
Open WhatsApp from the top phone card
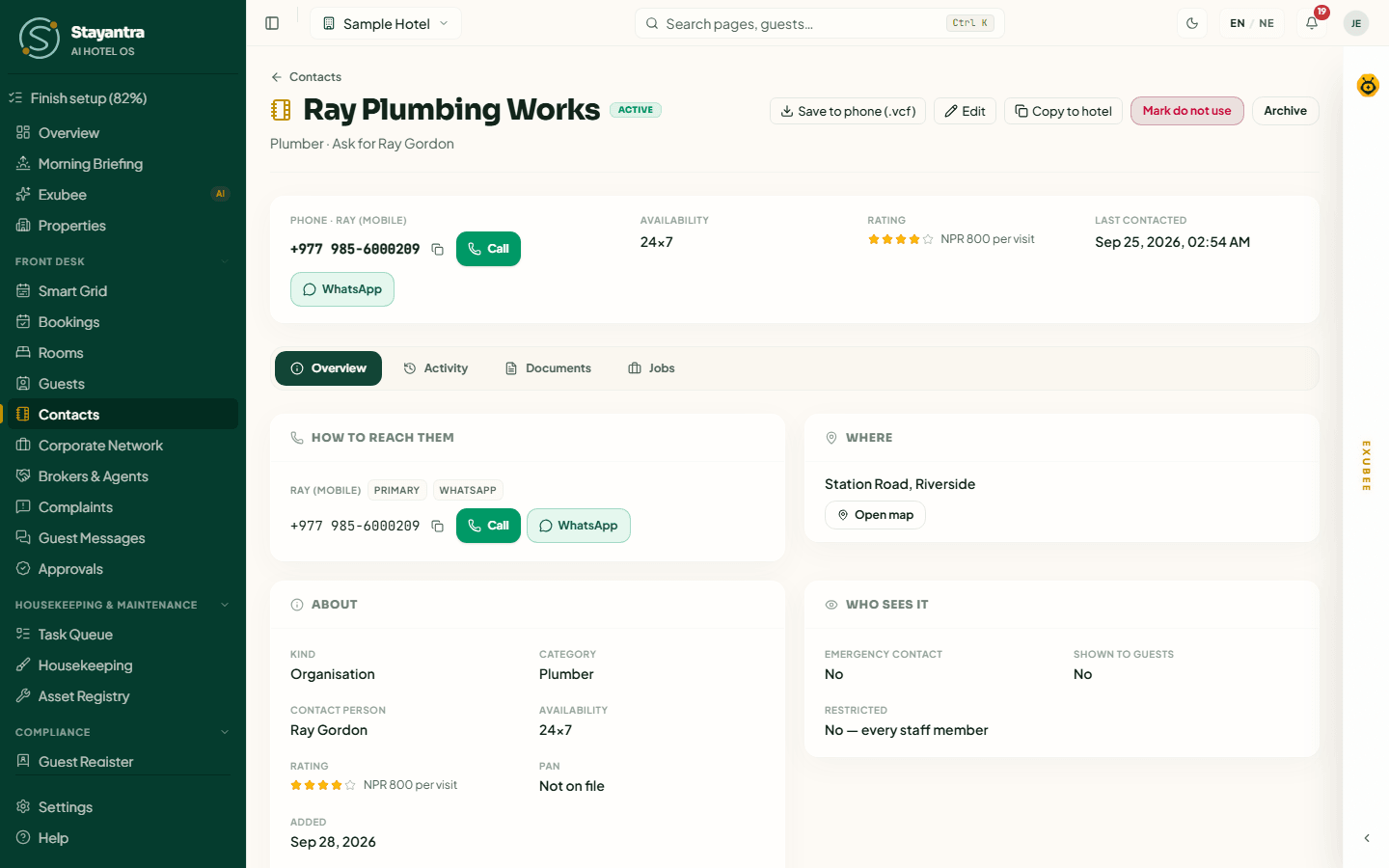(x=342, y=289)
